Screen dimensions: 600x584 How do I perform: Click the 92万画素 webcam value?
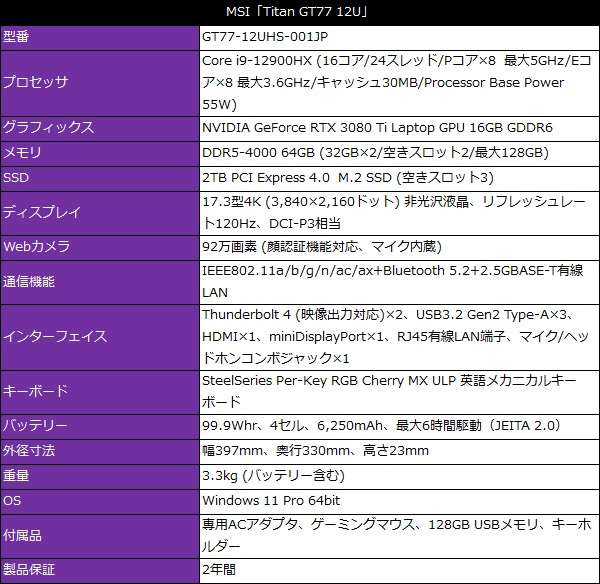point(399,248)
